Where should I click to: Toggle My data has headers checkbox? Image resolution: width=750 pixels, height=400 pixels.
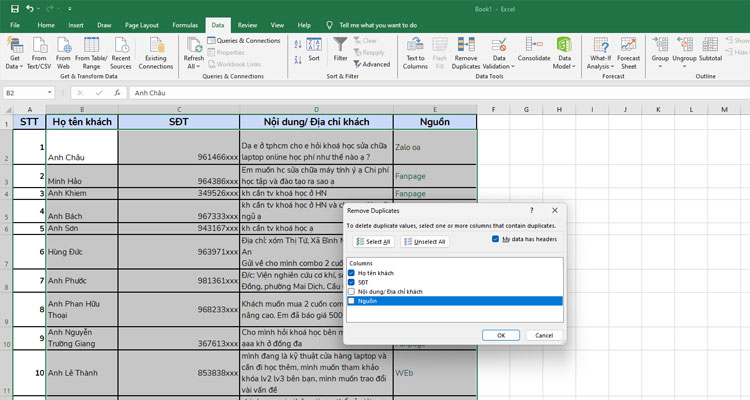[495, 239]
